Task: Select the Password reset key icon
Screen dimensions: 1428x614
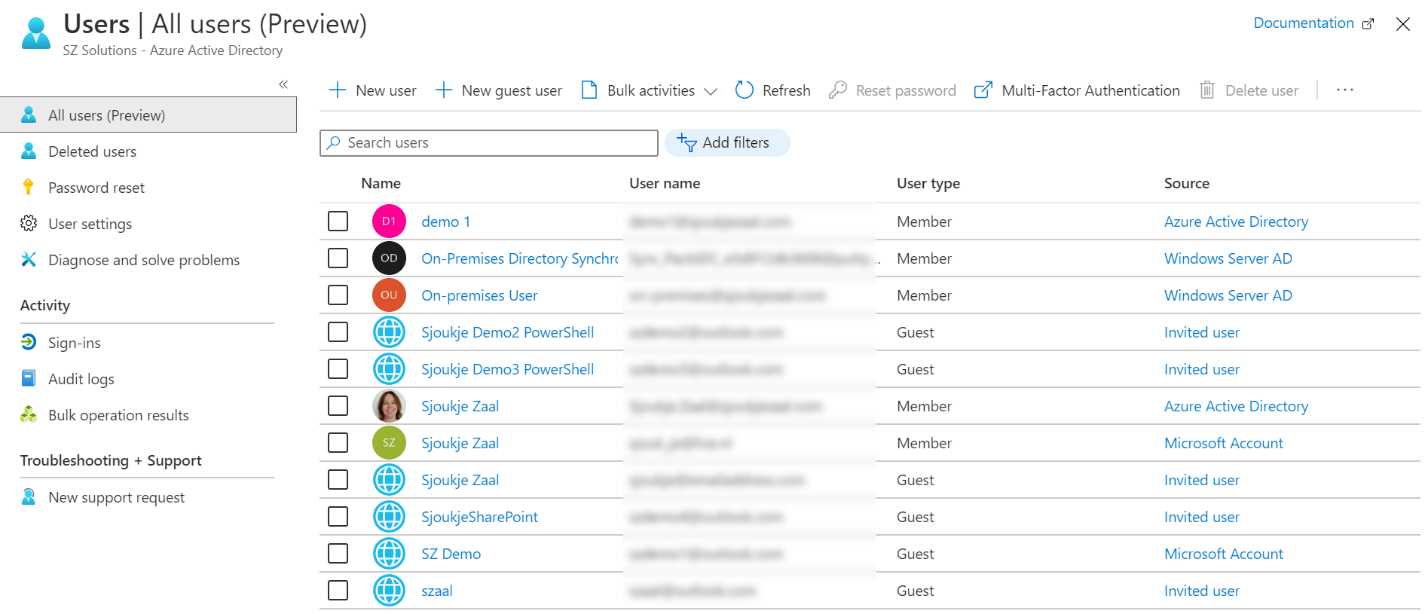Action: coord(29,187)
